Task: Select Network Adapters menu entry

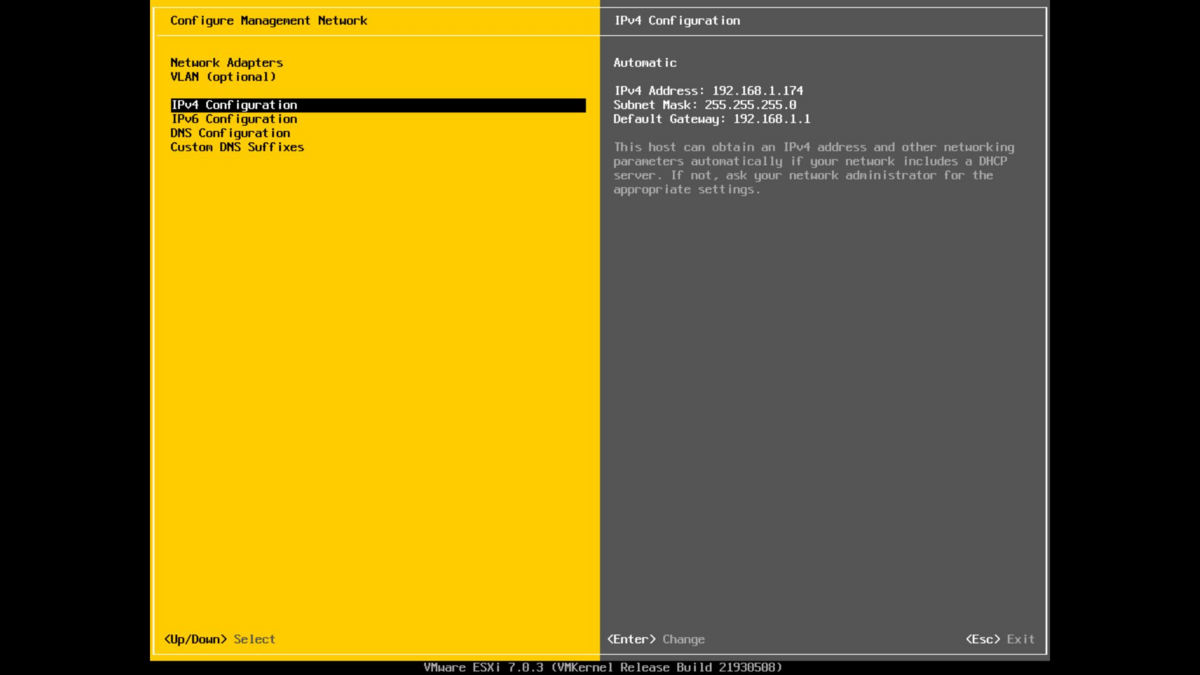Action: tap(227, 63)
